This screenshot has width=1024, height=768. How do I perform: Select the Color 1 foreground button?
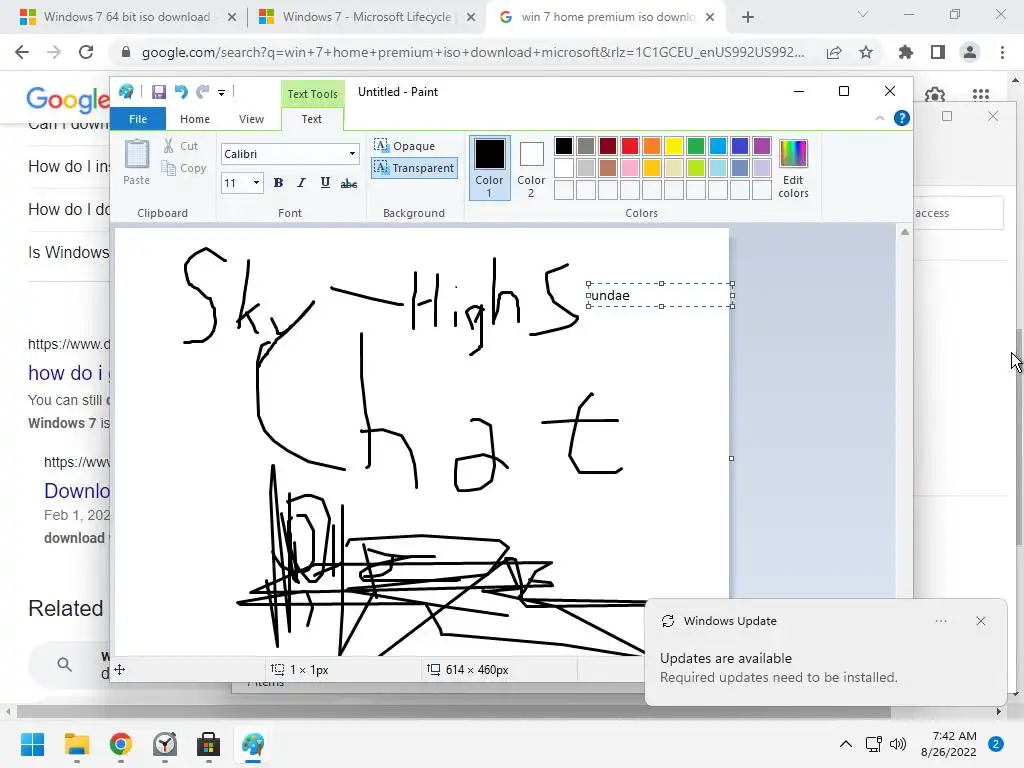pos(489,168)
